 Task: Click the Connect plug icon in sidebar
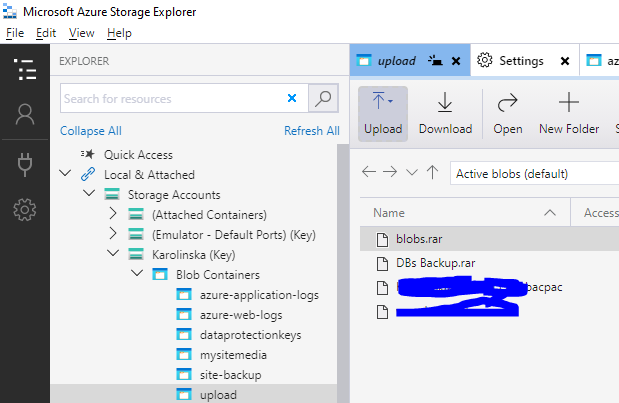point(25,163)
